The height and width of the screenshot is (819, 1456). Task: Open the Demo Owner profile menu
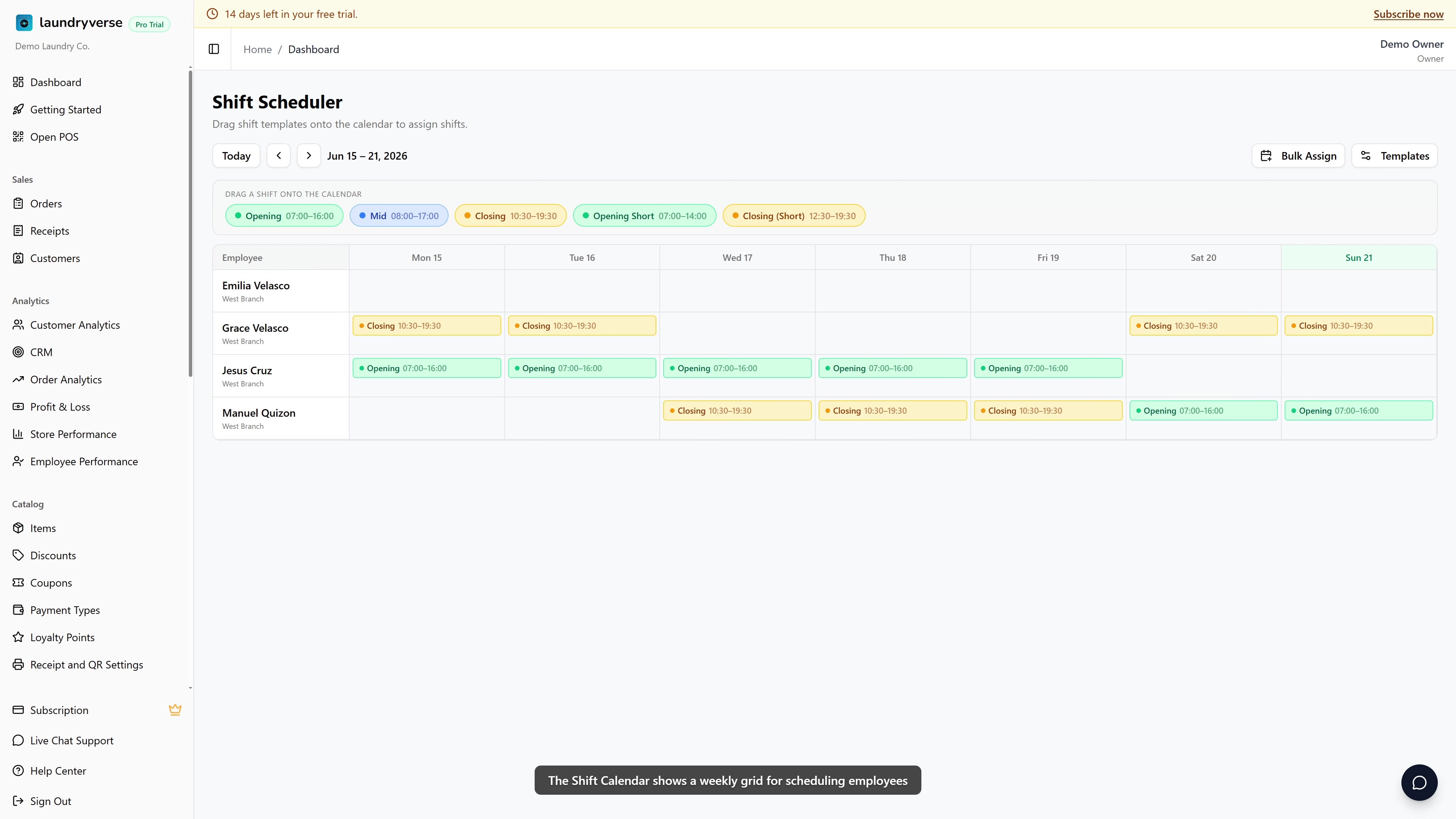pyautogui.click(x=1412, y=50)
